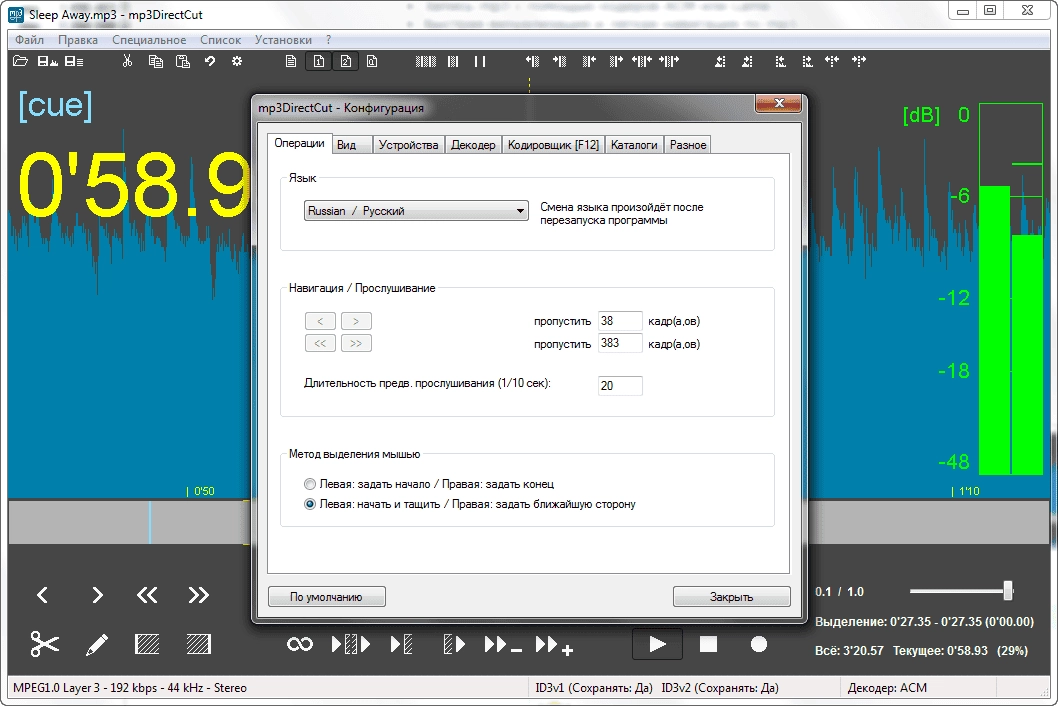
Task: Click the open file folder icon in toolbar
Action: (20, 61)
